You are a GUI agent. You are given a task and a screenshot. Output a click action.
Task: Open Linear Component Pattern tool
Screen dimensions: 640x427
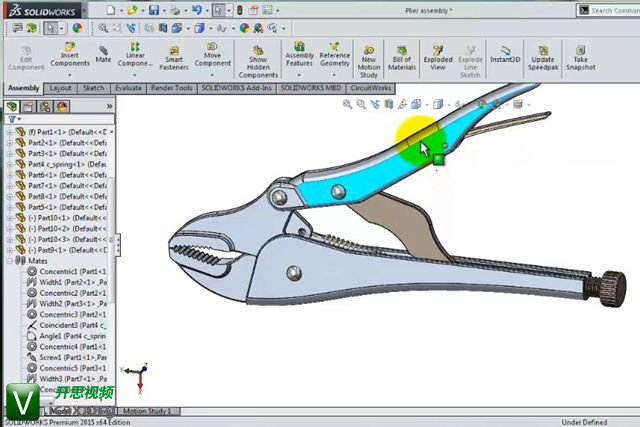(x=135, y=54)
